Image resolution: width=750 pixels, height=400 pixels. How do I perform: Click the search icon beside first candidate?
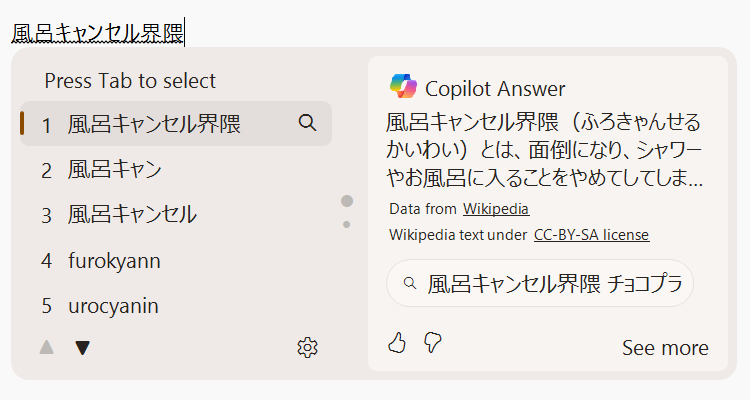(x=308, y=123)
